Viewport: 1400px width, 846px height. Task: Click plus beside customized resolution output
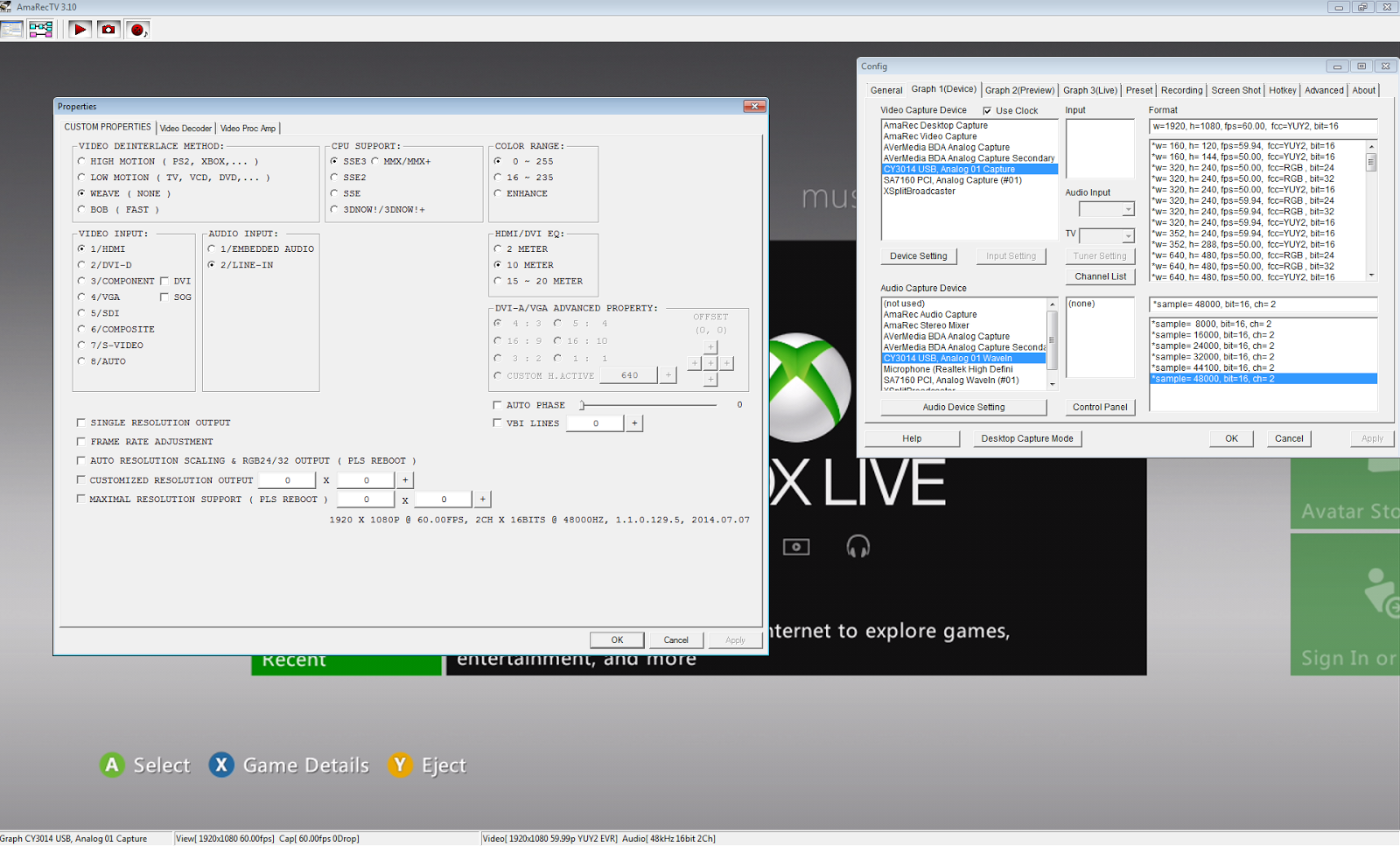[x=405, y=480]
